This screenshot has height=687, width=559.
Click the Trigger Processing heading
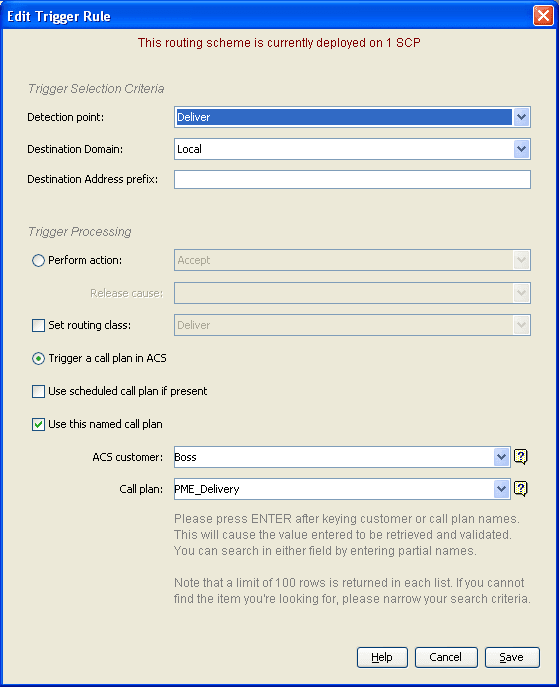(79, 231)
